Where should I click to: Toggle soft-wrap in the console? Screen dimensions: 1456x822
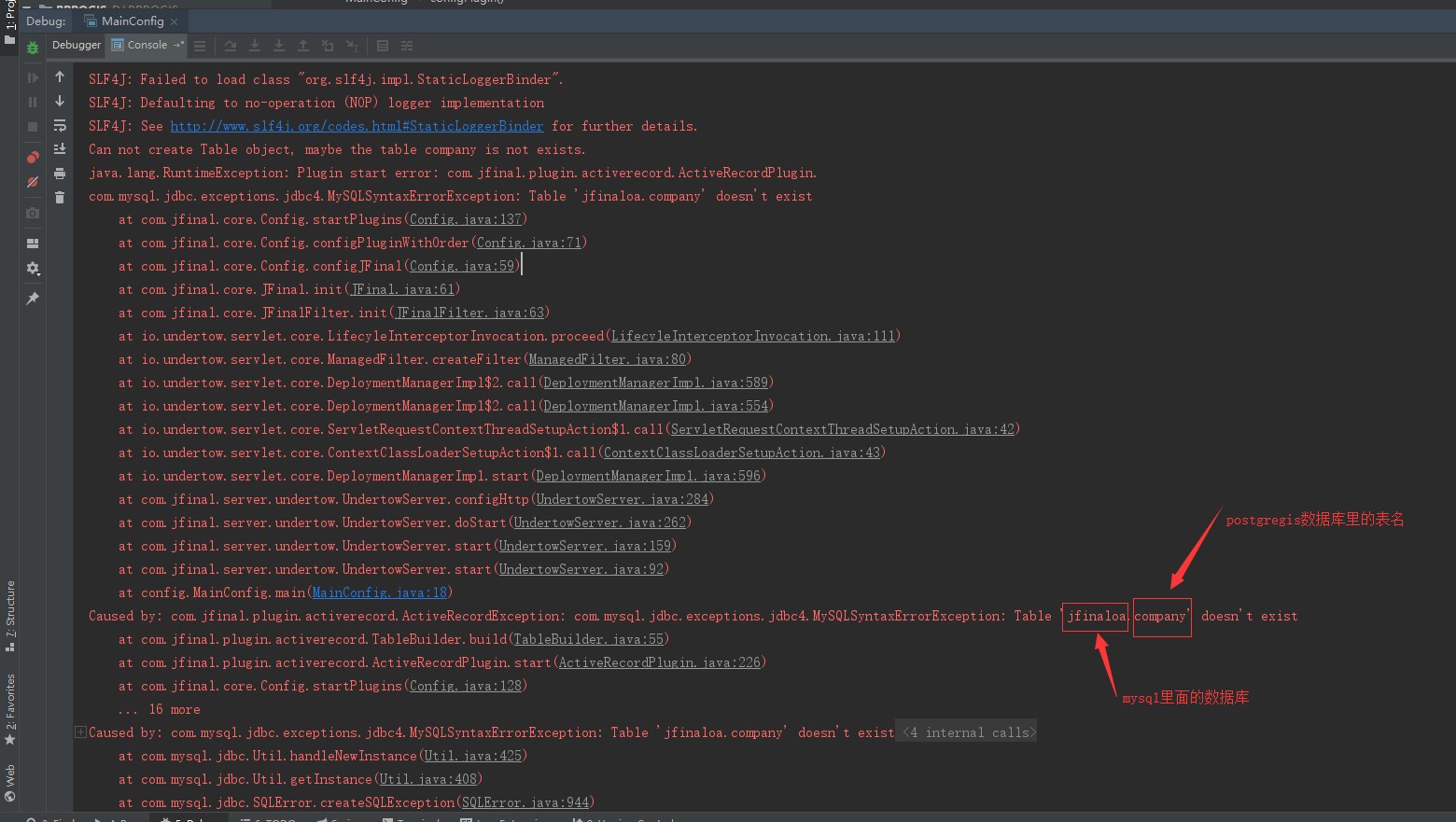(x=60, y=125)
